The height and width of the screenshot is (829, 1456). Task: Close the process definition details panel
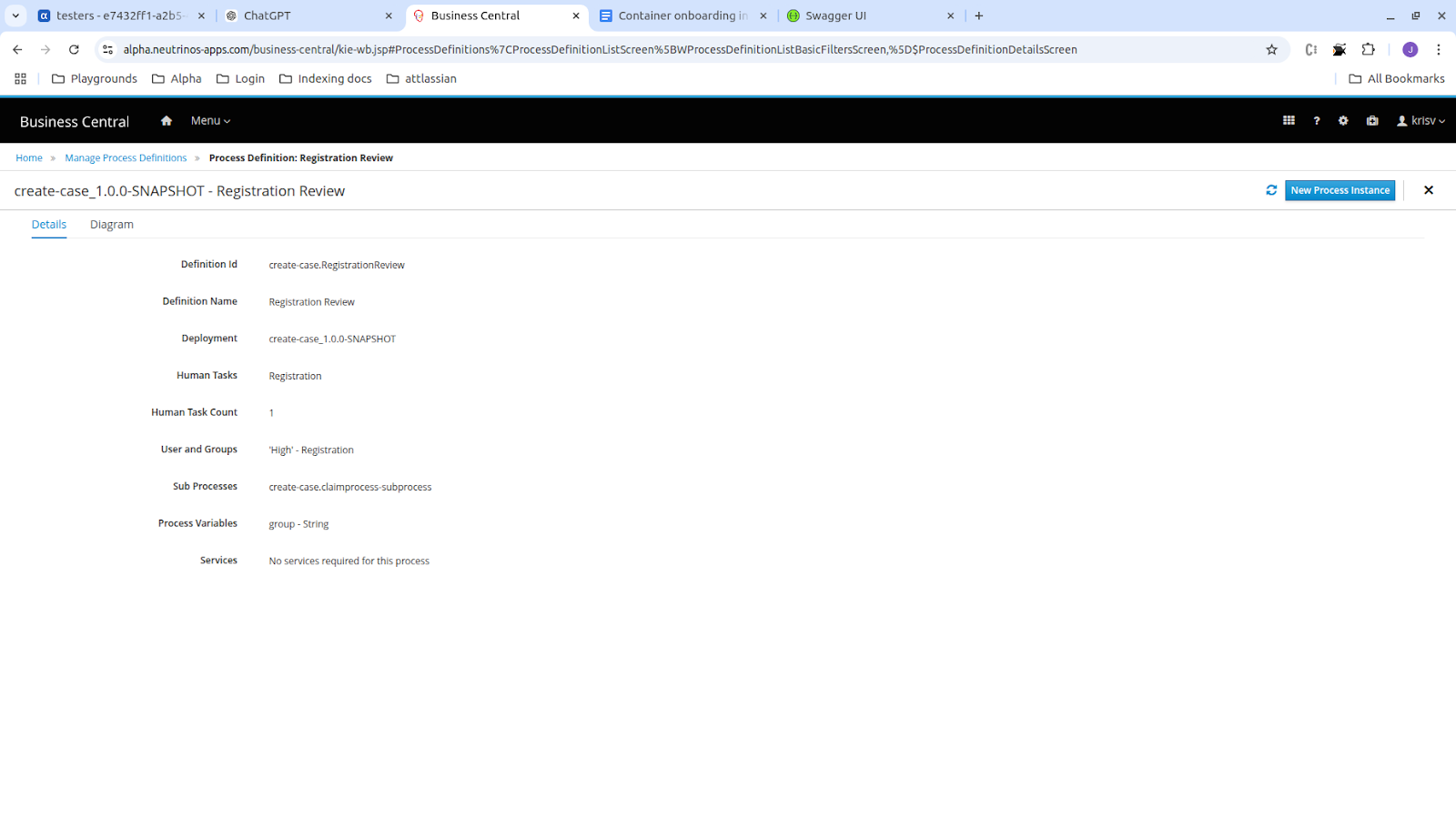pyautogui.click(x=1429, y=190)
